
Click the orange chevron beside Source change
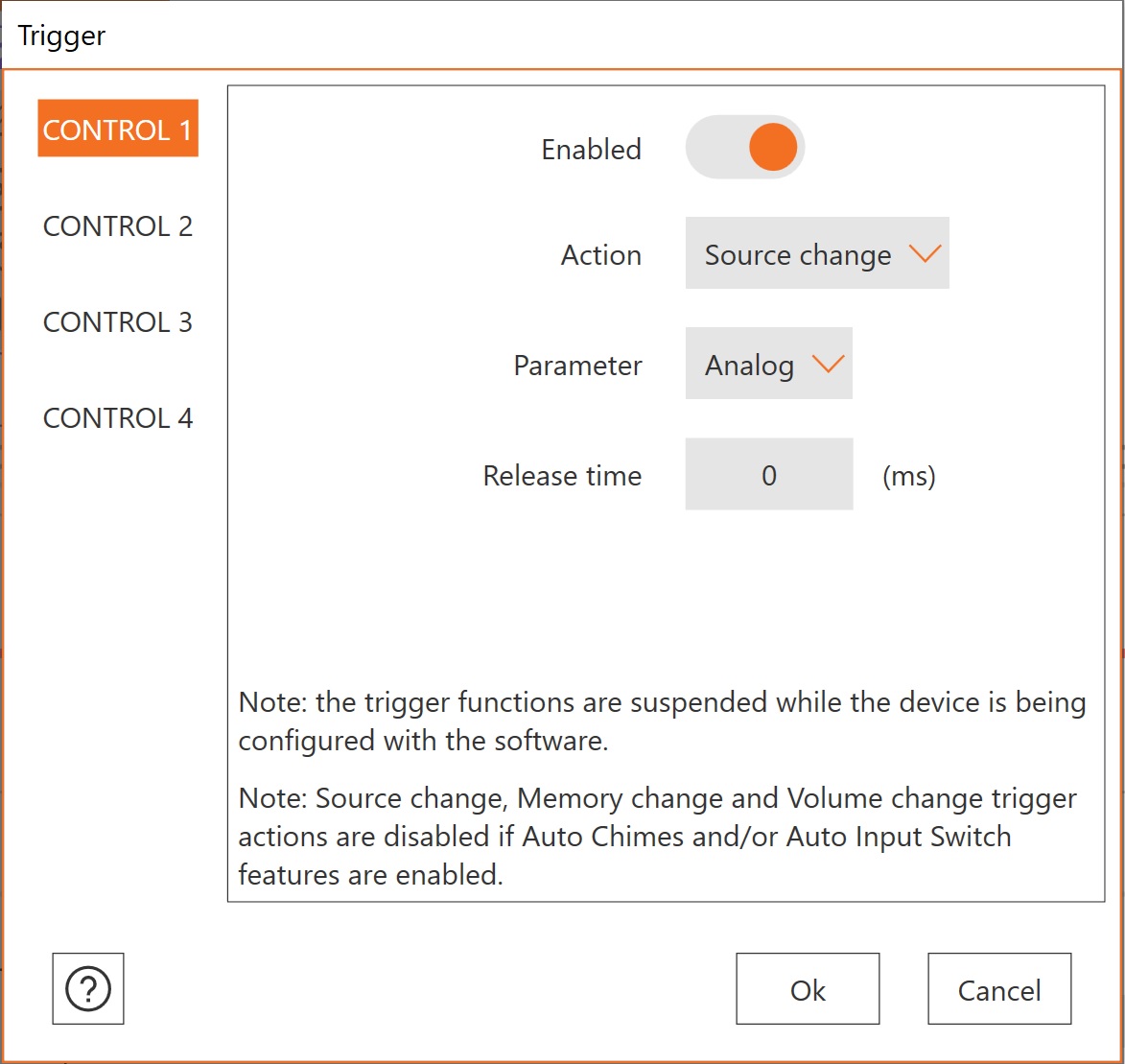coord(926,253)
